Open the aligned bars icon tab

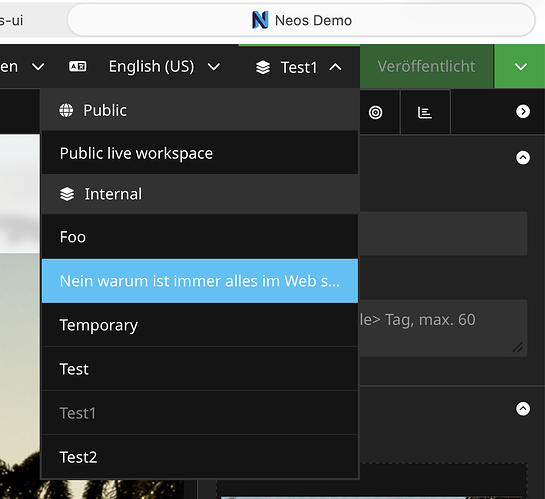click(x=425, y=112)
